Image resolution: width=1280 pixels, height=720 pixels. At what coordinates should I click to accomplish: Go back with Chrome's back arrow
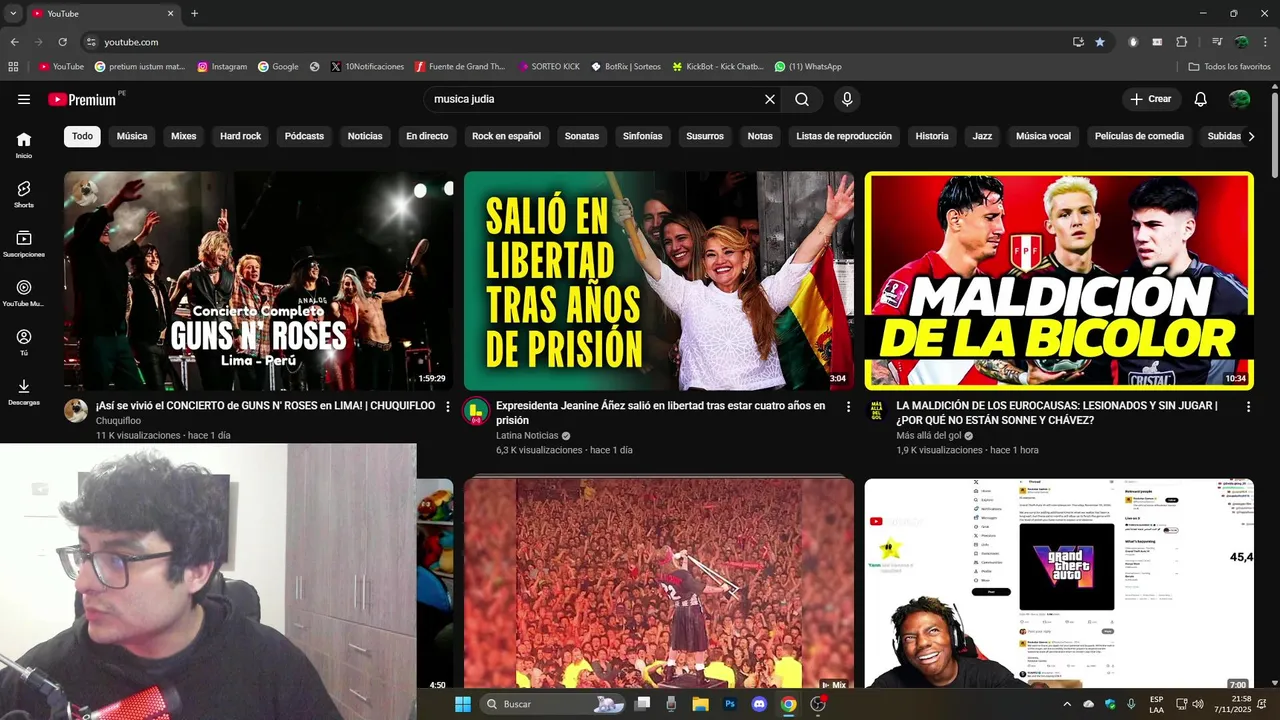point(14,42)
